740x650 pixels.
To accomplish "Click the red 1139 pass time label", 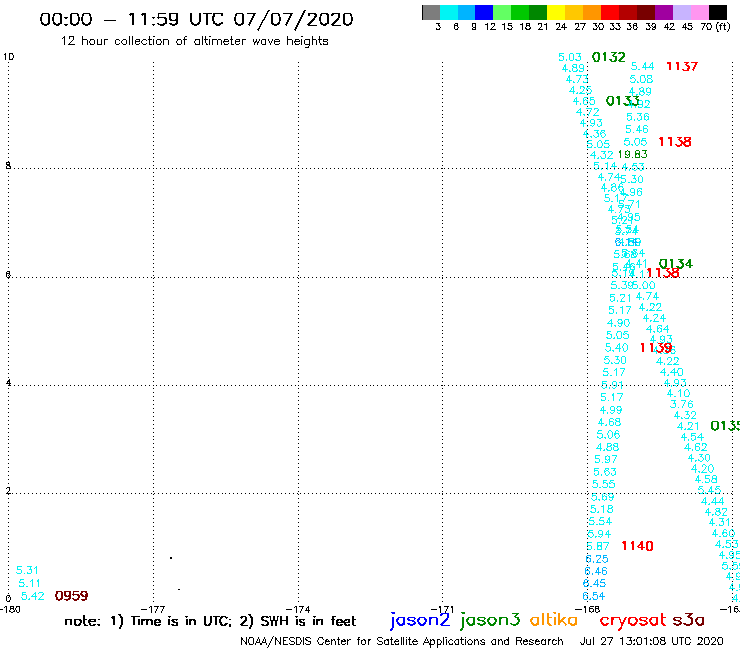I will click(x=656, y=348).
